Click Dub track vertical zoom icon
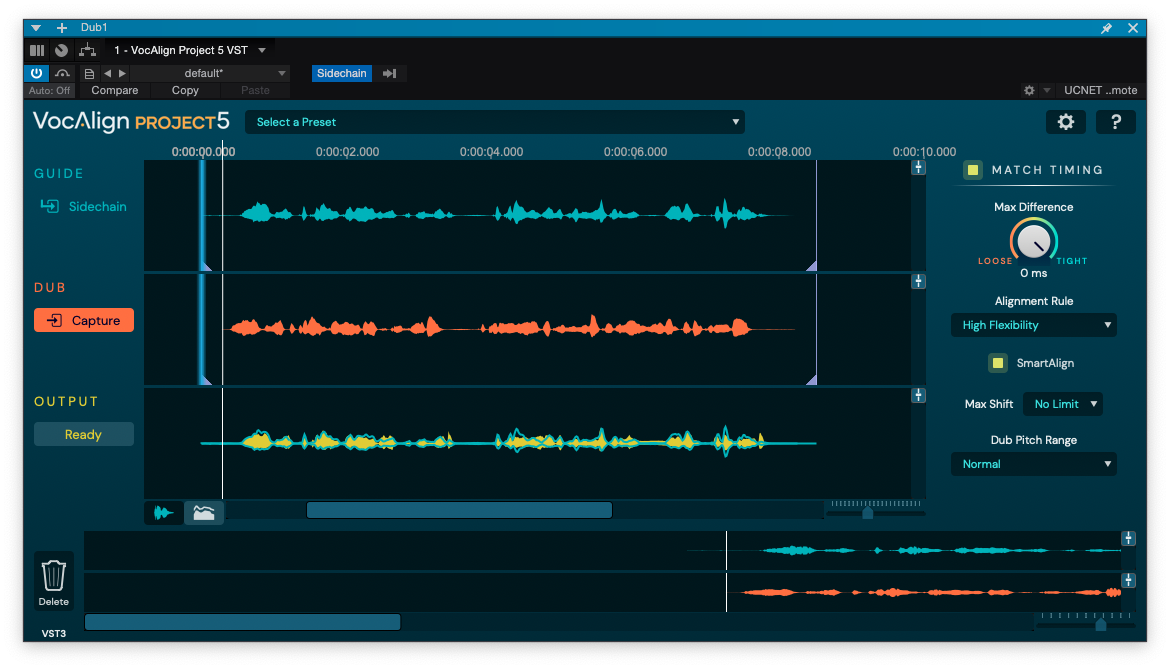1170x669 pixels. [x=919, y=281]
